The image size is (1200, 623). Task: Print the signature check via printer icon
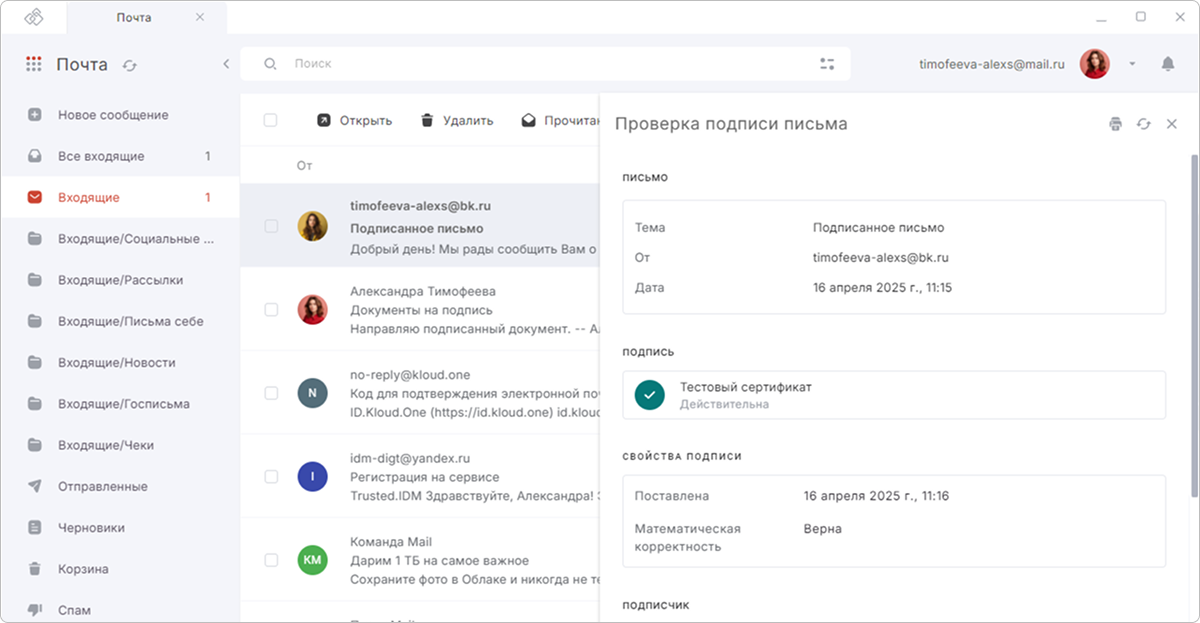[1115, 124]
